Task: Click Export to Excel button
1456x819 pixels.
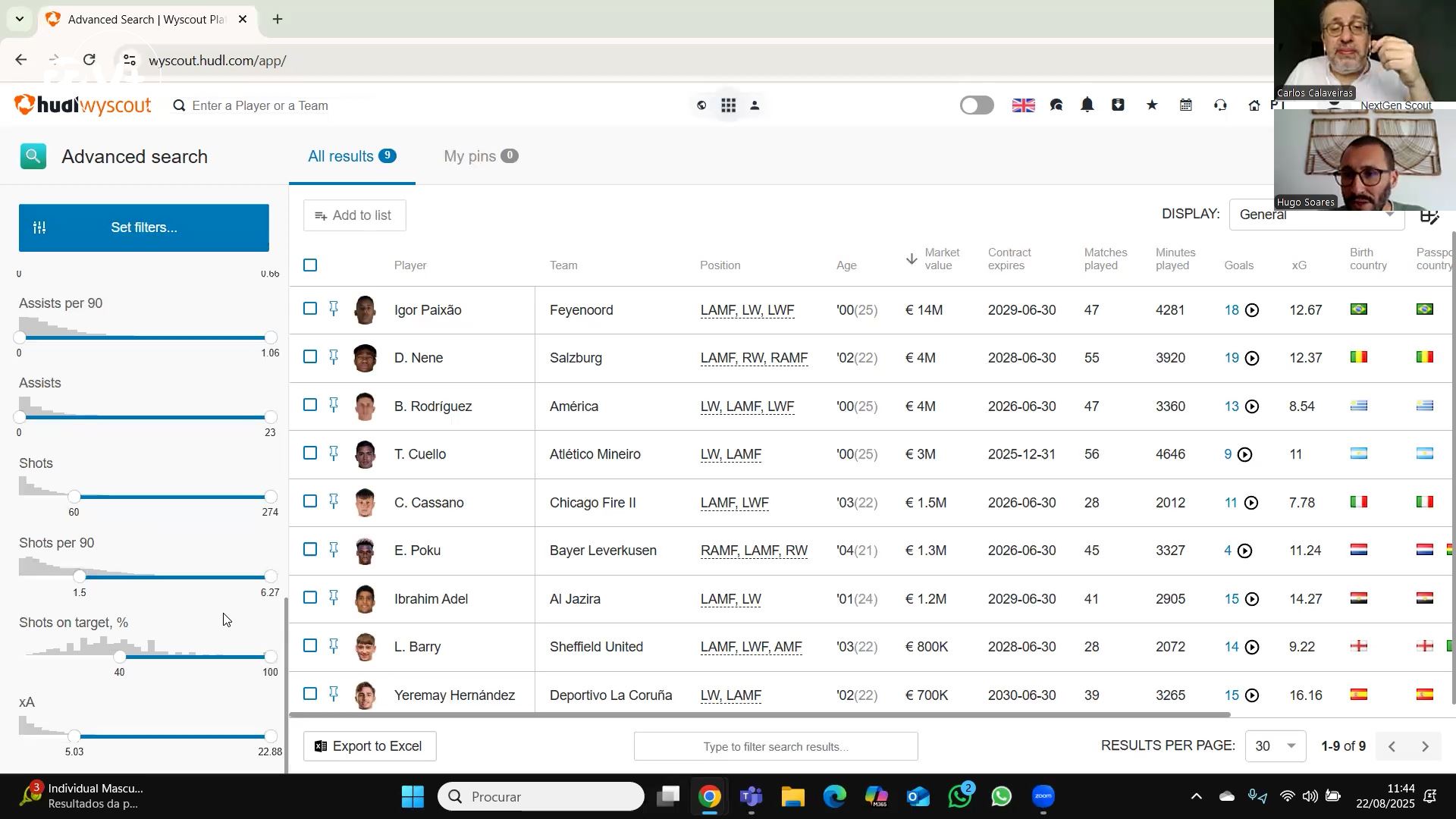Action: (369, 747)
